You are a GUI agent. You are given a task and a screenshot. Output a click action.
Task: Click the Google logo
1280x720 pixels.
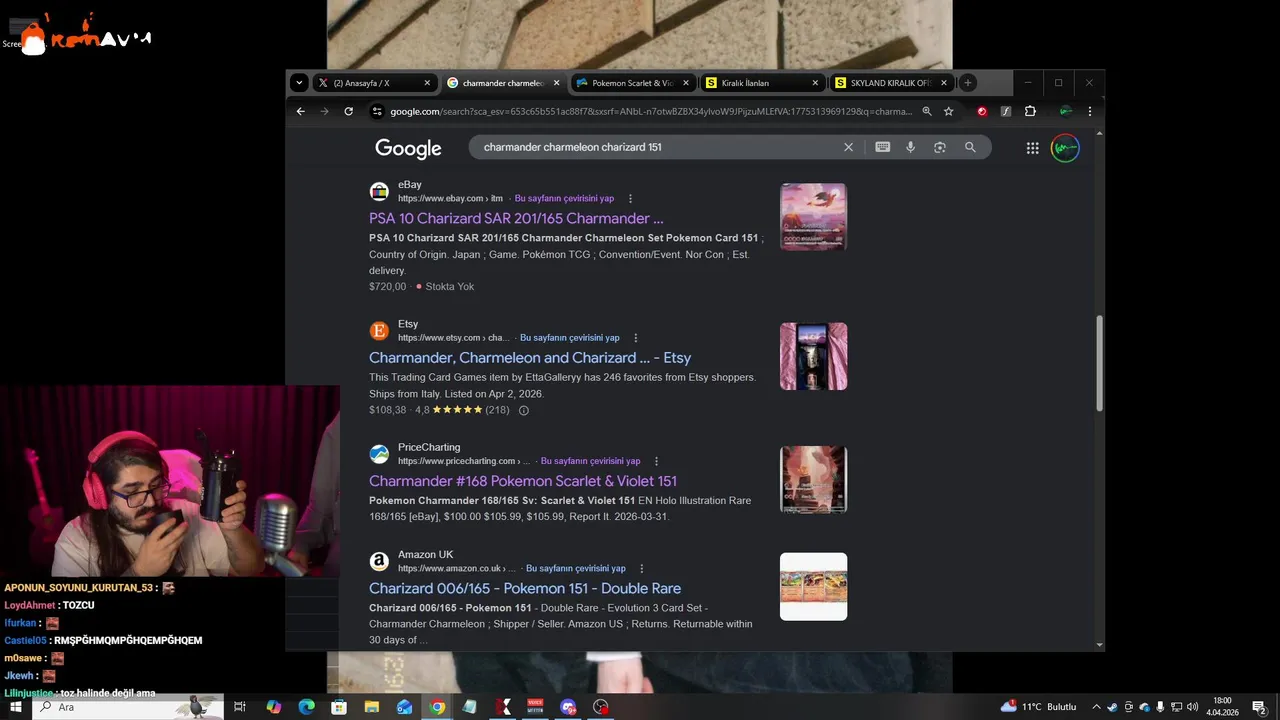[408, 148]
